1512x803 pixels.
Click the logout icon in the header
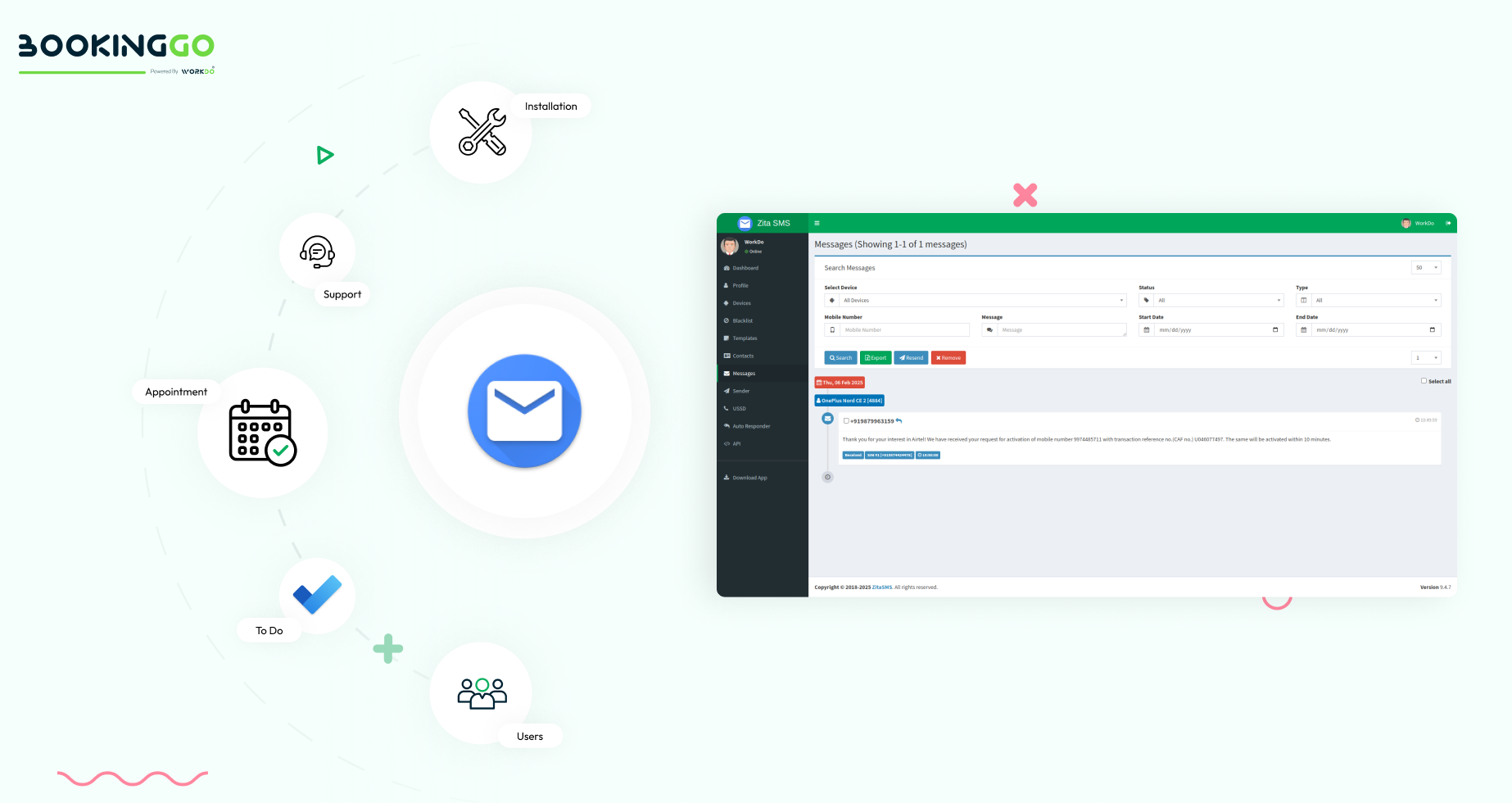tap(1448, 223)
